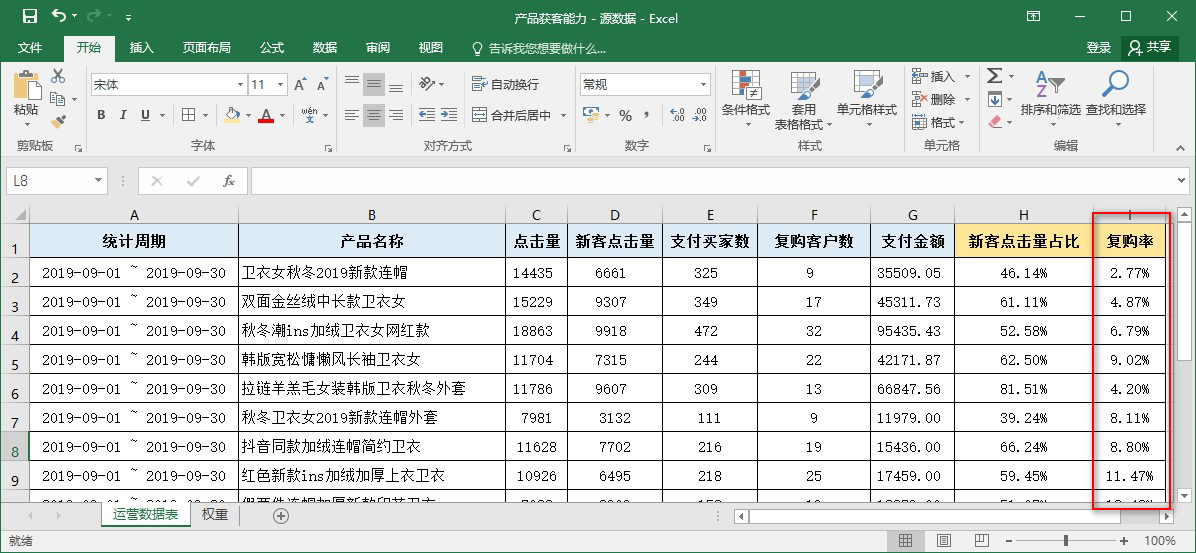
Task: Switch to the 插入 ribbon tab
Action: point(142,48)
